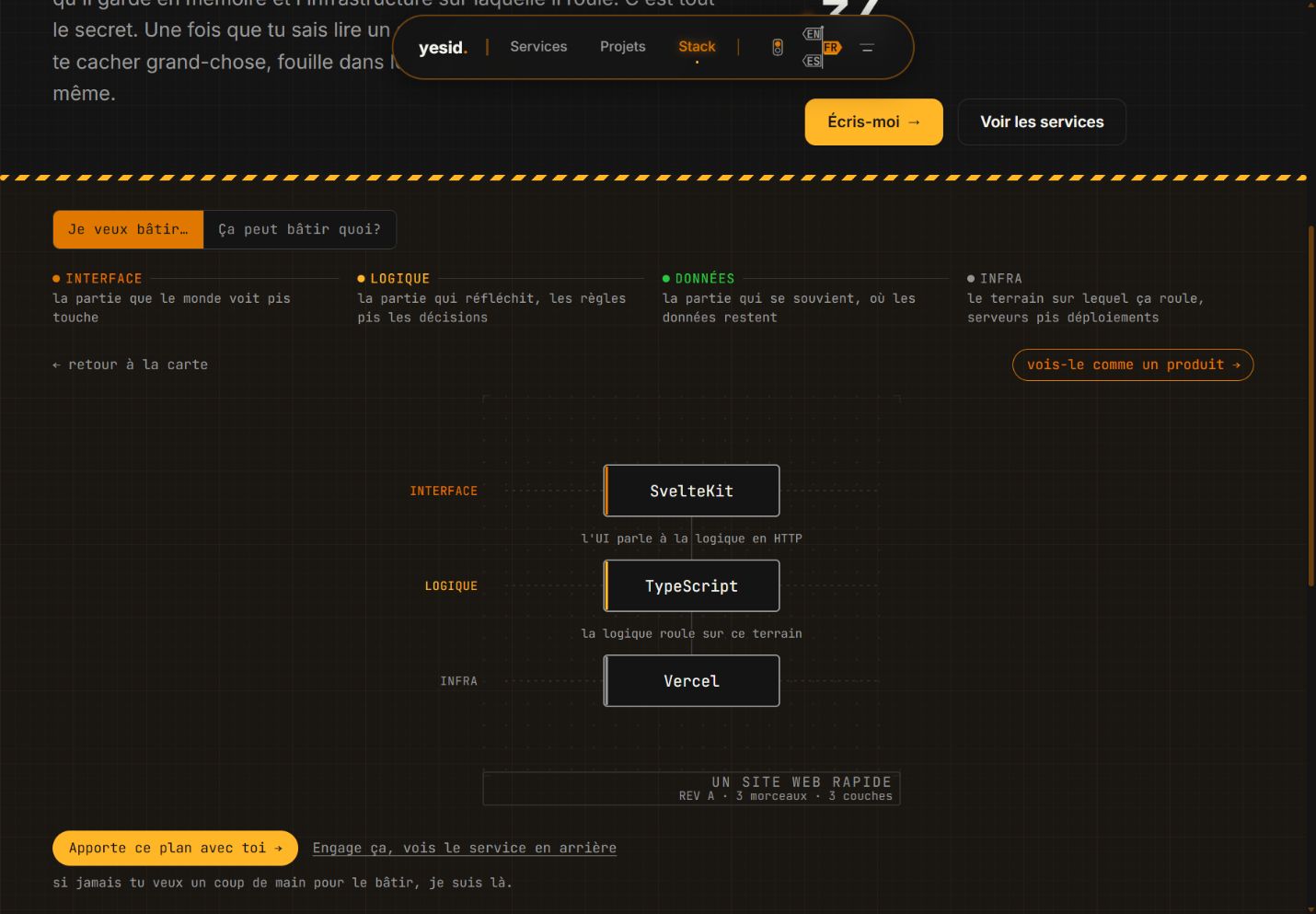Click the INFRA legend heading
Viewport: 1316px width, 914px height.
click(1000, 278)
